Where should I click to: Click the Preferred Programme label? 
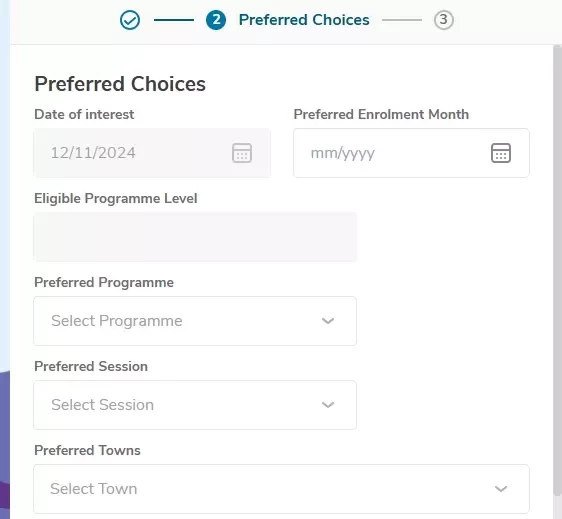104,283
